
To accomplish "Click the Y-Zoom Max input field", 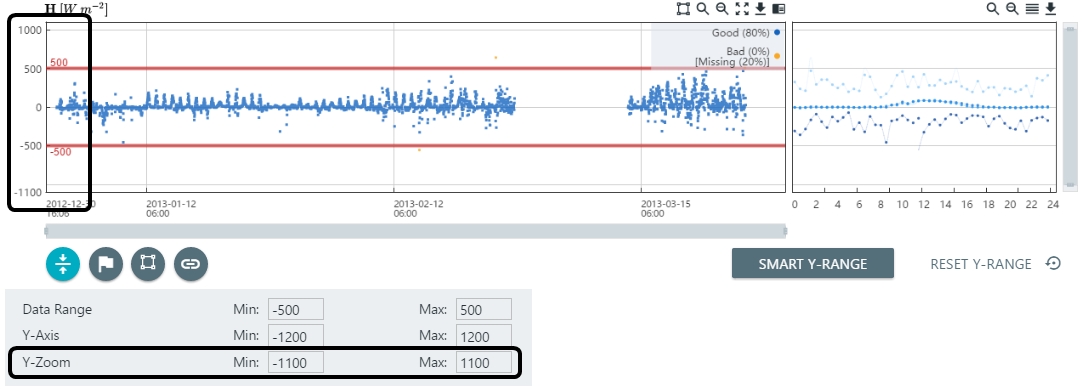I will (484, 362).
